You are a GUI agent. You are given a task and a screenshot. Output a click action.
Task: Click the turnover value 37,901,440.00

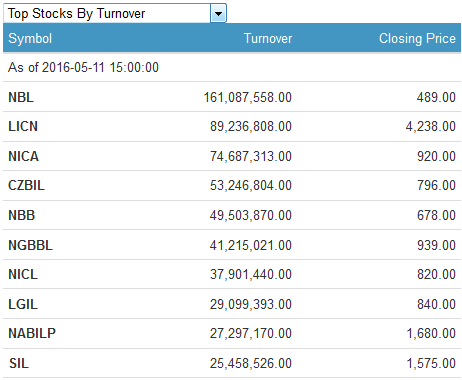[x=251, y=274]
